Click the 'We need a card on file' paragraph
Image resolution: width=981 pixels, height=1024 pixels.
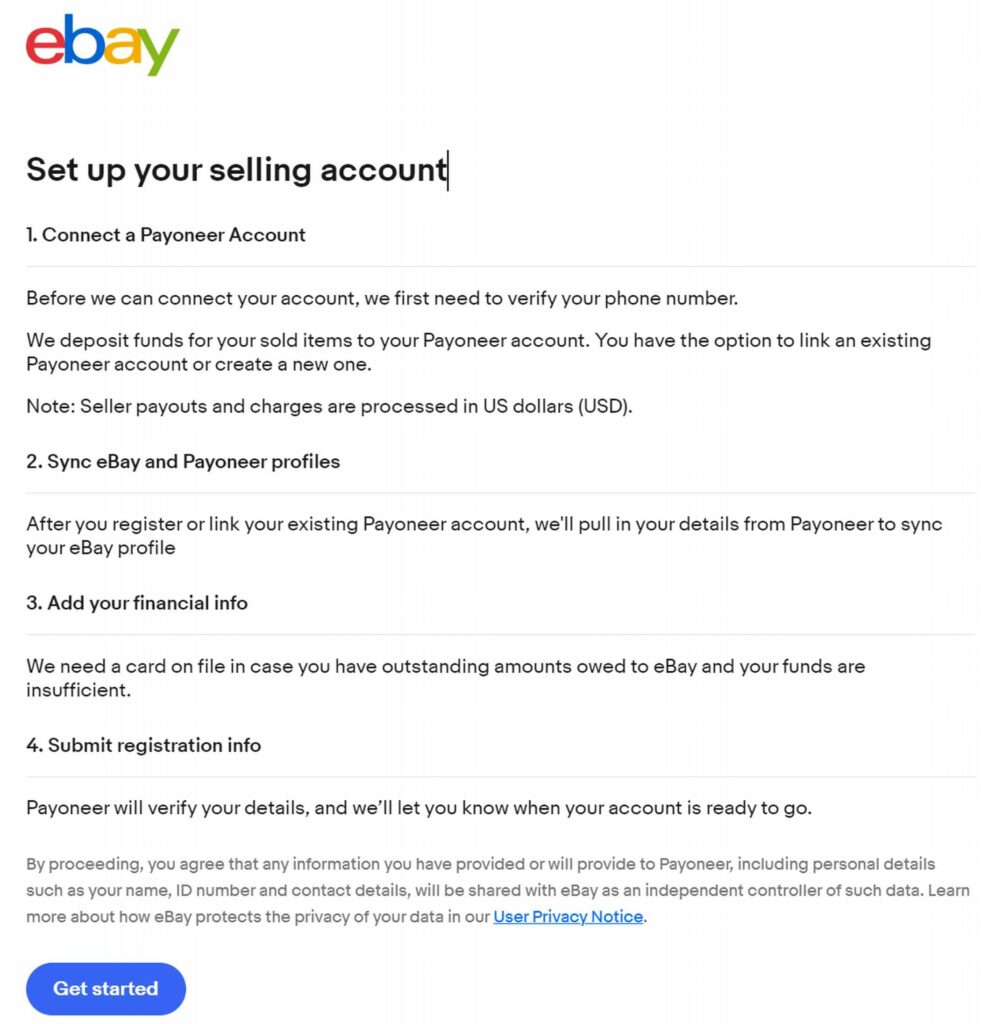click(445, 677)
